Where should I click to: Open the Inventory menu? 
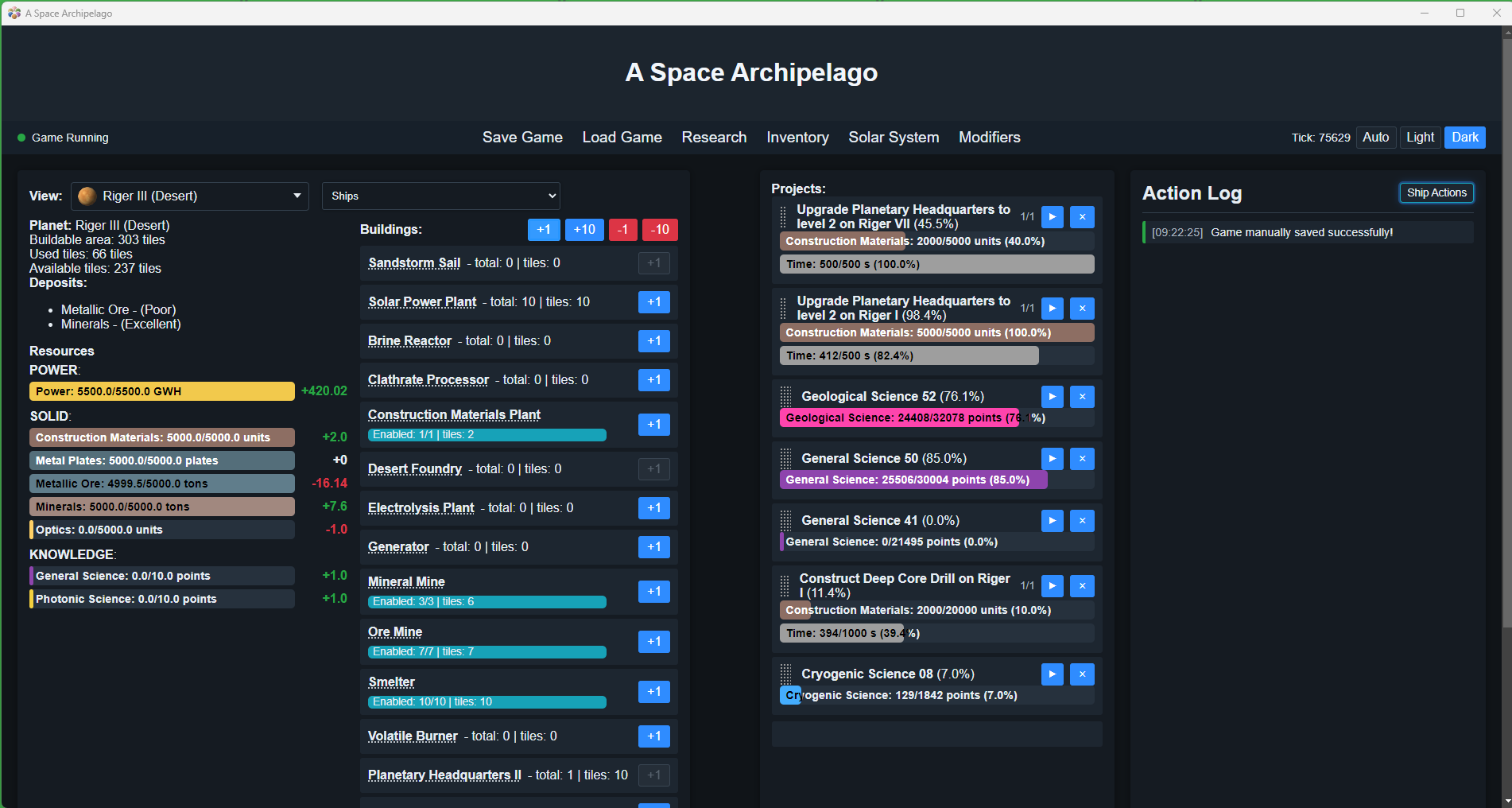(797, 138)
